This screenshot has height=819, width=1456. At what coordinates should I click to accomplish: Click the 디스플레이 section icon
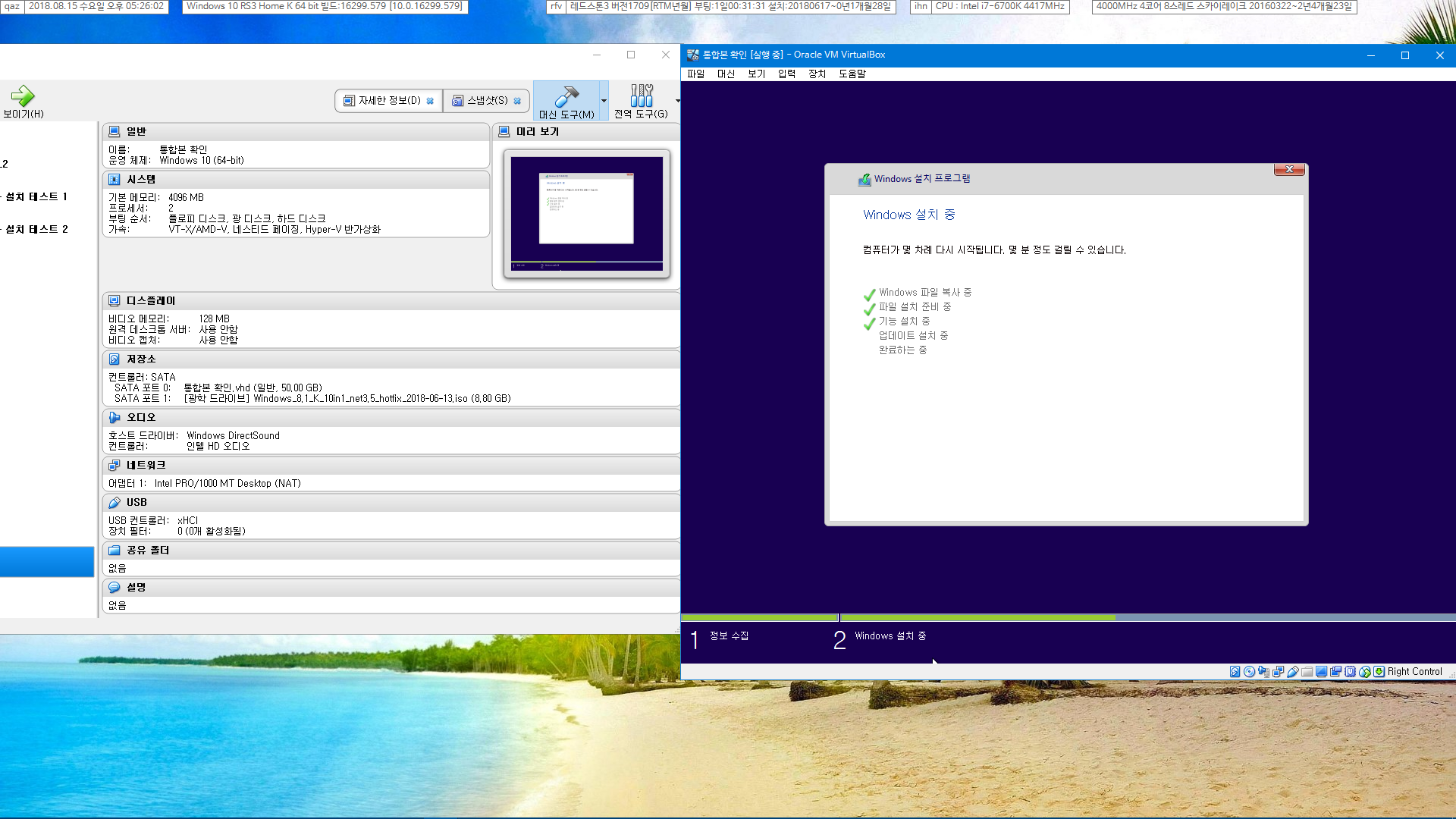[x=115, y=301]
